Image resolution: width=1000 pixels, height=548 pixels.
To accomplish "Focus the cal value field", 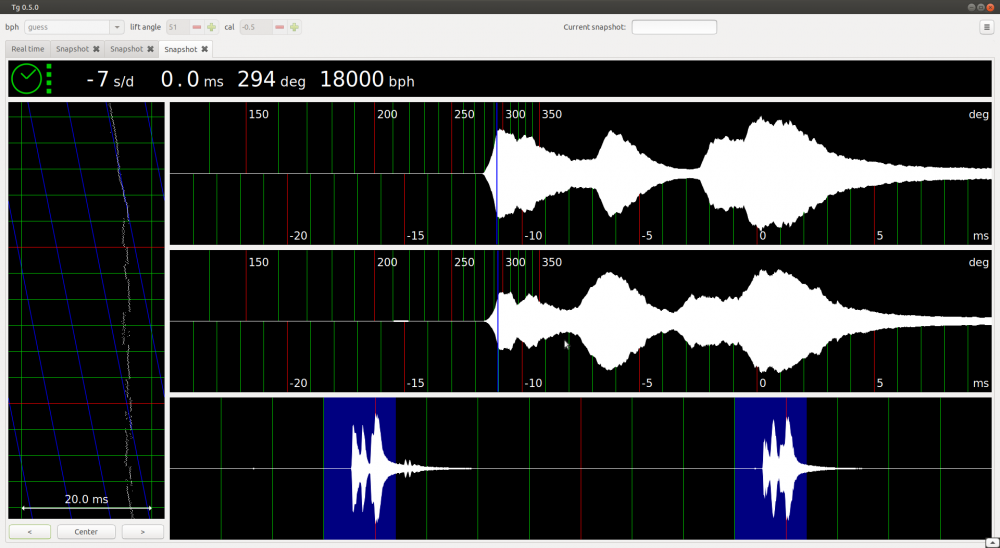I will pos(256,27).
